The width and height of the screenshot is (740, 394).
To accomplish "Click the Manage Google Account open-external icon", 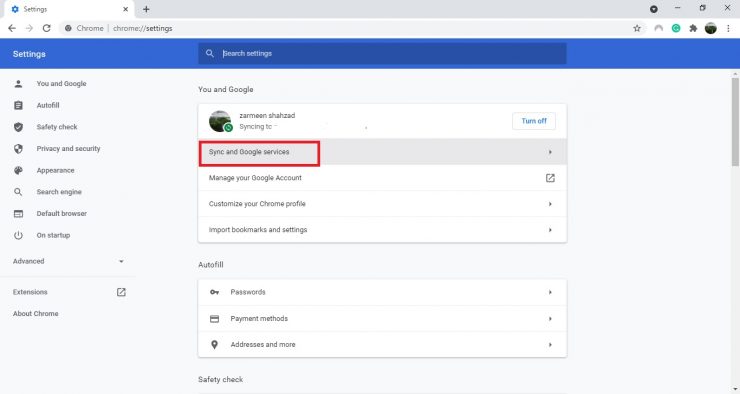I will (550, 178).
